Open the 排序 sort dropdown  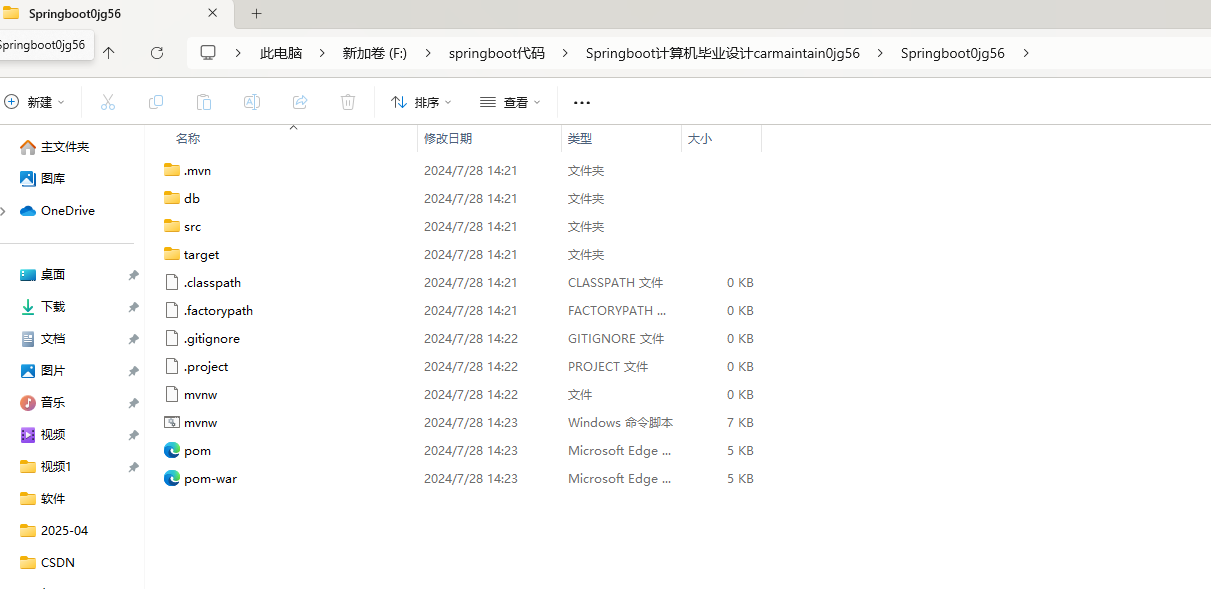click(421, 102)
